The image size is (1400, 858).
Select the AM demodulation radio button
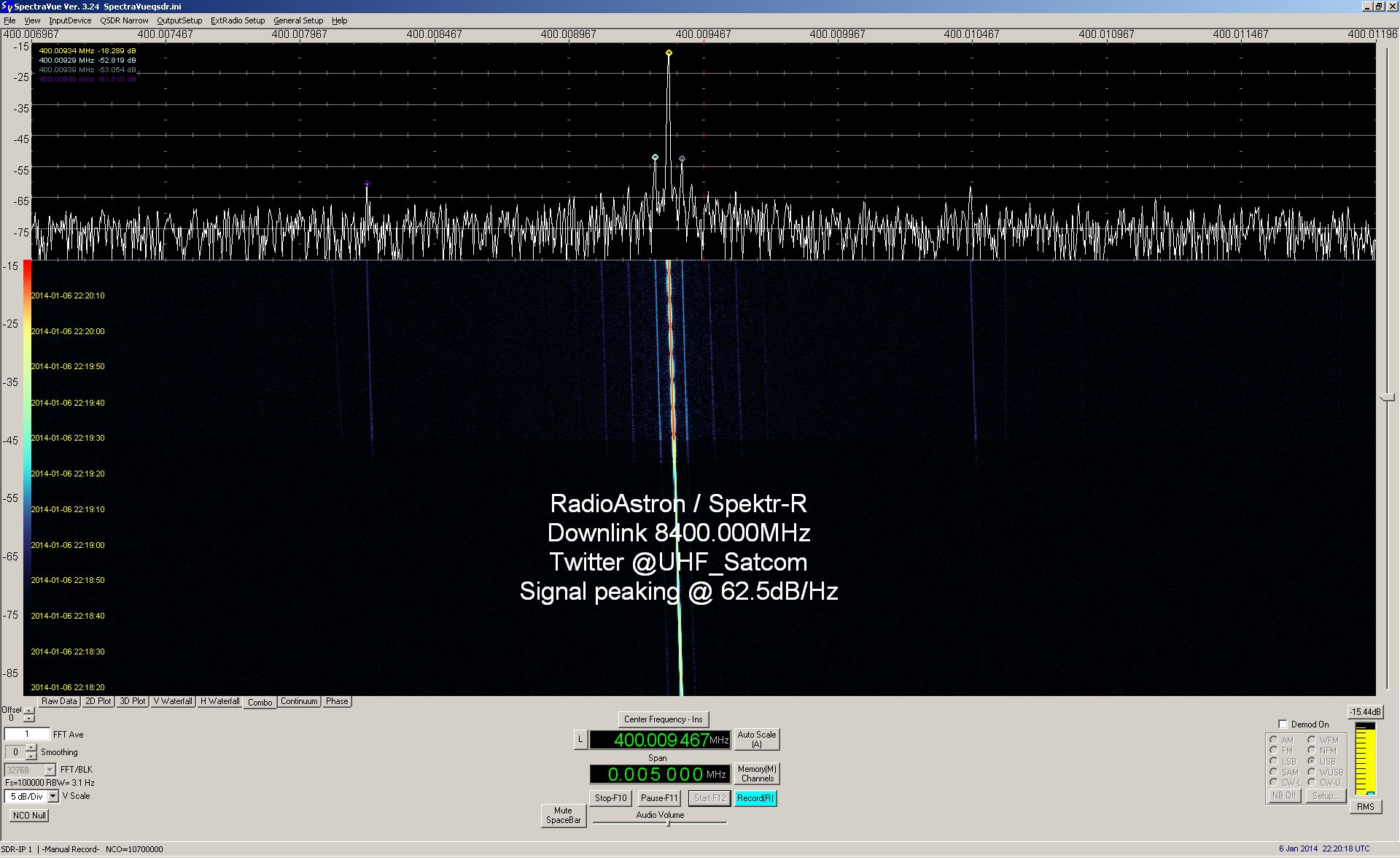1273,740
